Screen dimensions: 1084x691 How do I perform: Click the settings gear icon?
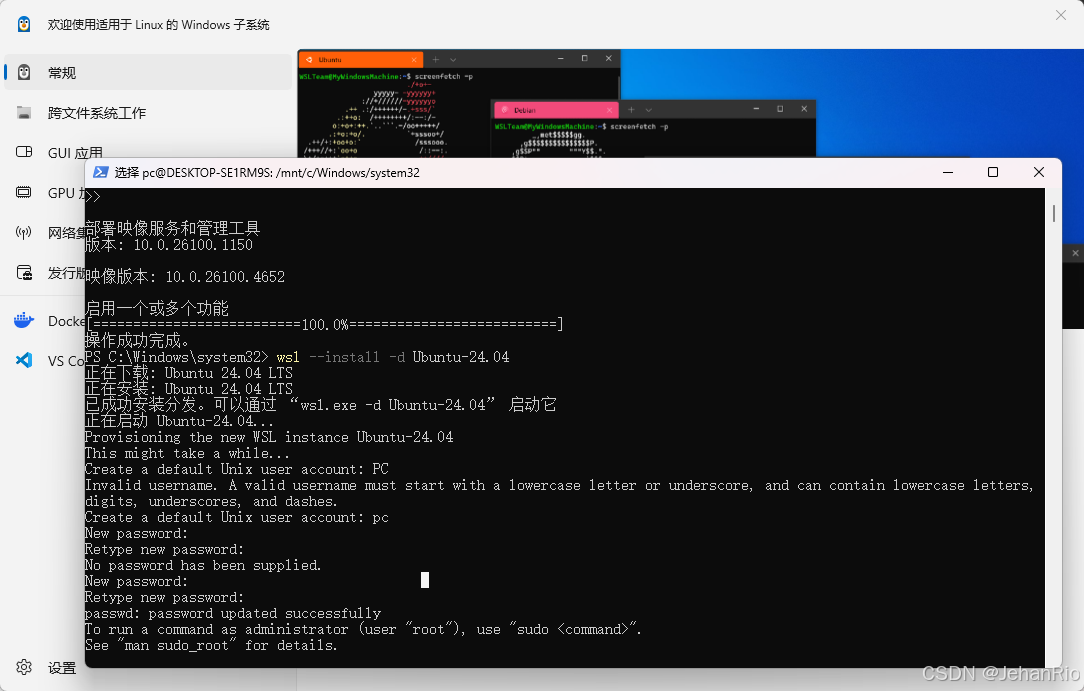coord(24,667)
